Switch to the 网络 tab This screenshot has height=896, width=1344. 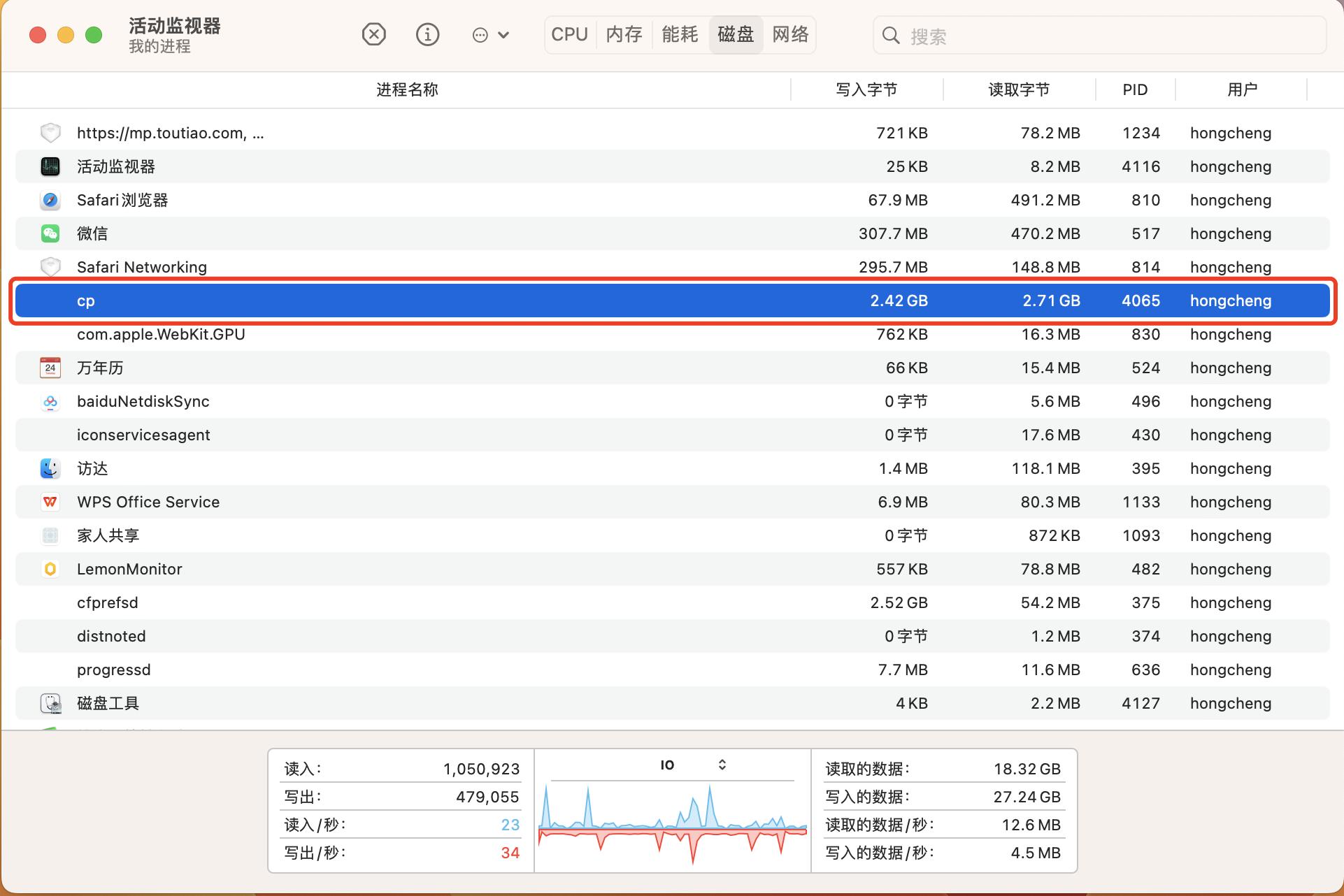[790, 34]
